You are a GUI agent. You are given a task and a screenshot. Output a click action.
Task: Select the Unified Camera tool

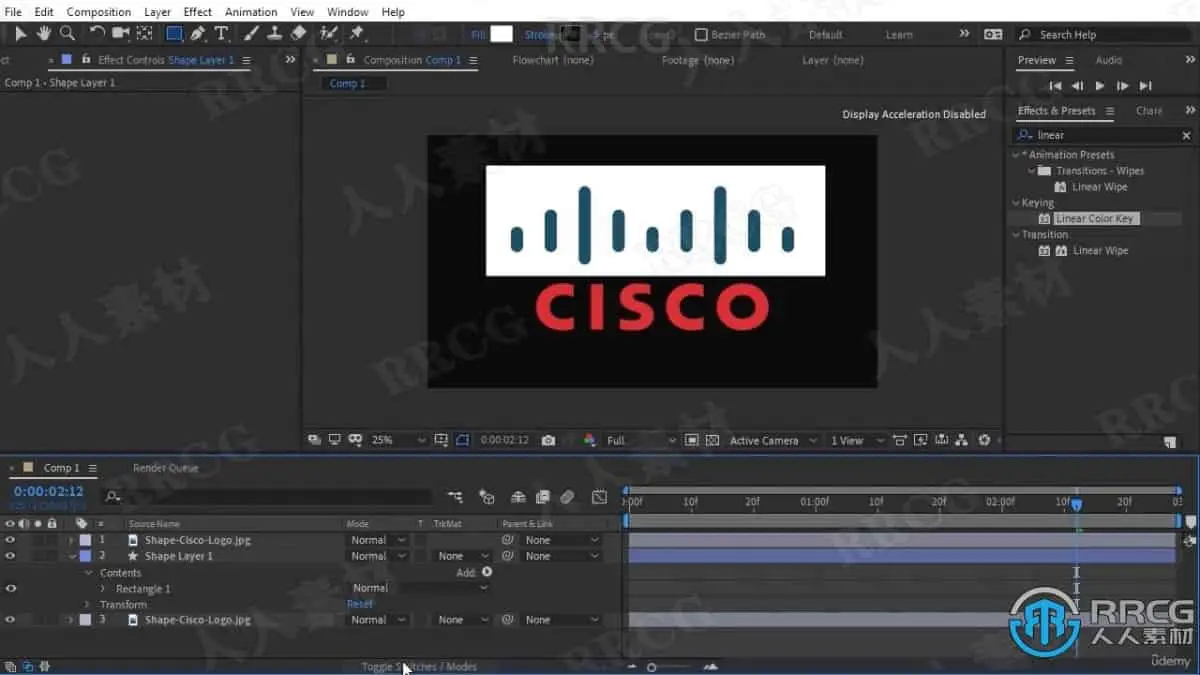[x=121, y=34]
